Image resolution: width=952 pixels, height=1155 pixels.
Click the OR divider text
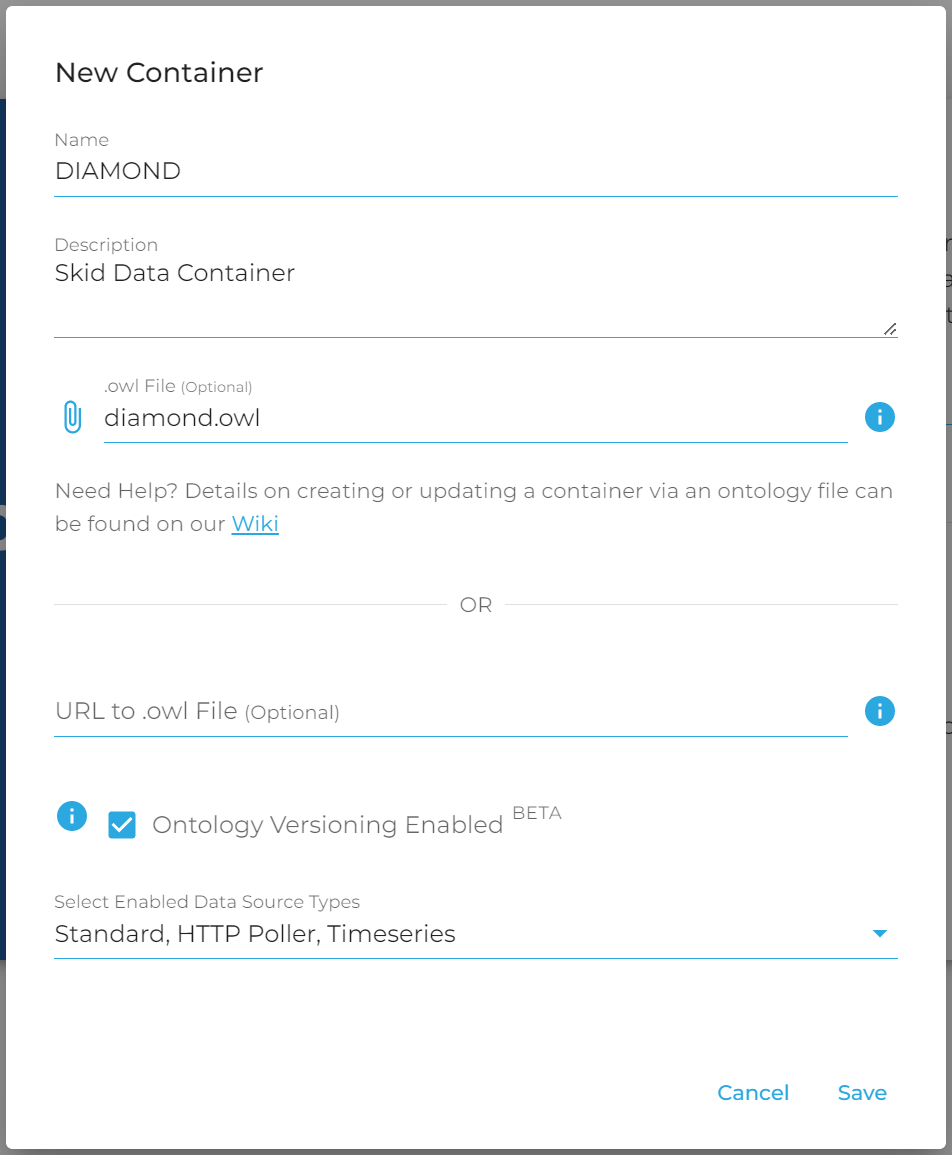coord(476,605)
